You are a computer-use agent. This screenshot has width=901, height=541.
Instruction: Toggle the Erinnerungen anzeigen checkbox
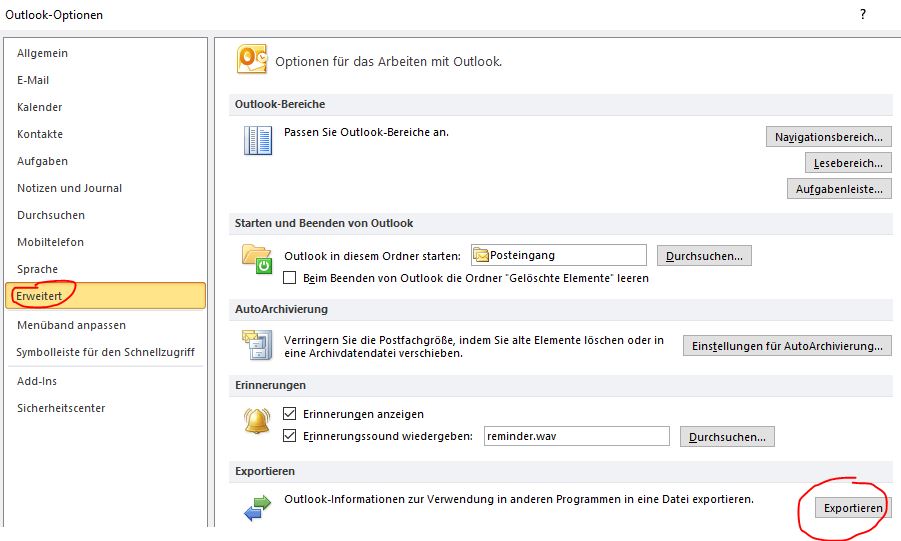click(290, 413)
